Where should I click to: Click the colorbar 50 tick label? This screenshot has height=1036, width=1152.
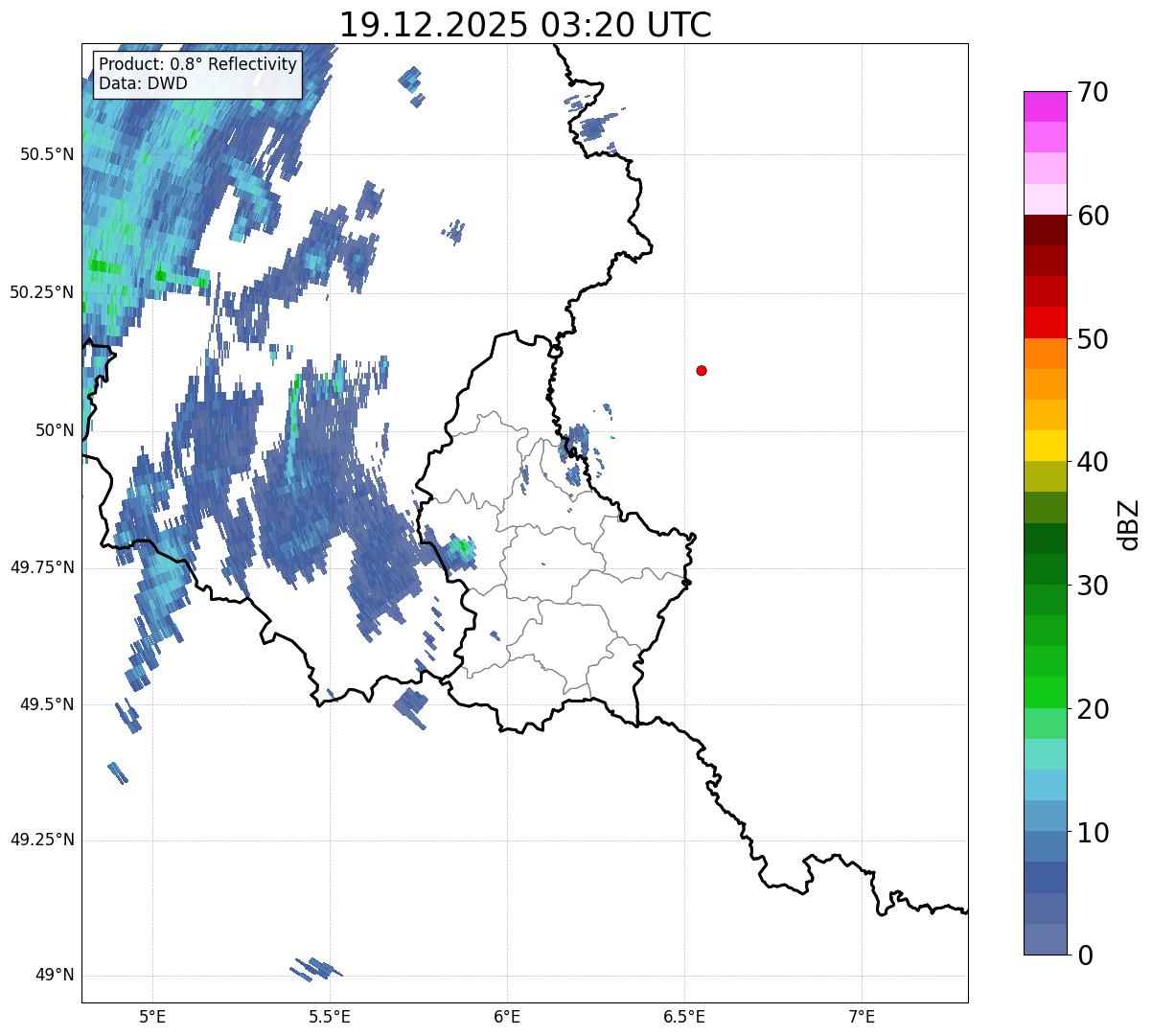click(1093, 339)
